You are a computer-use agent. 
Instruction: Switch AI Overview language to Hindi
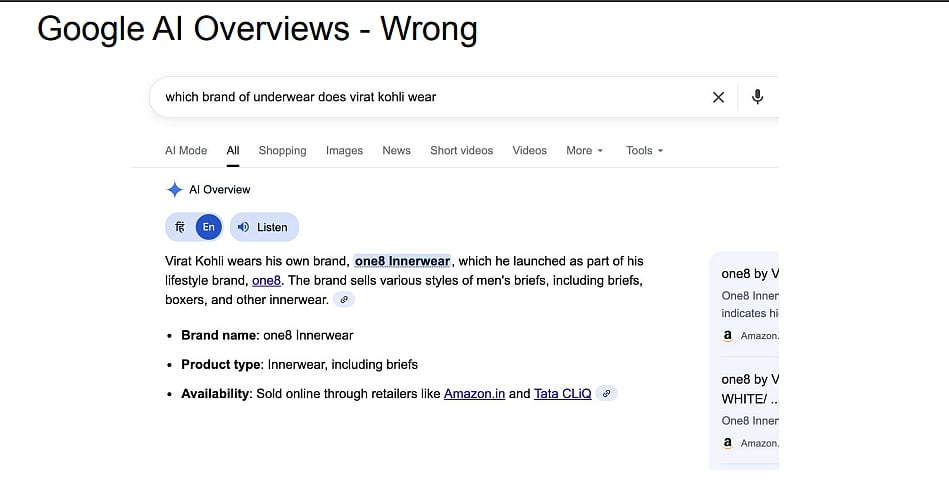180,227
